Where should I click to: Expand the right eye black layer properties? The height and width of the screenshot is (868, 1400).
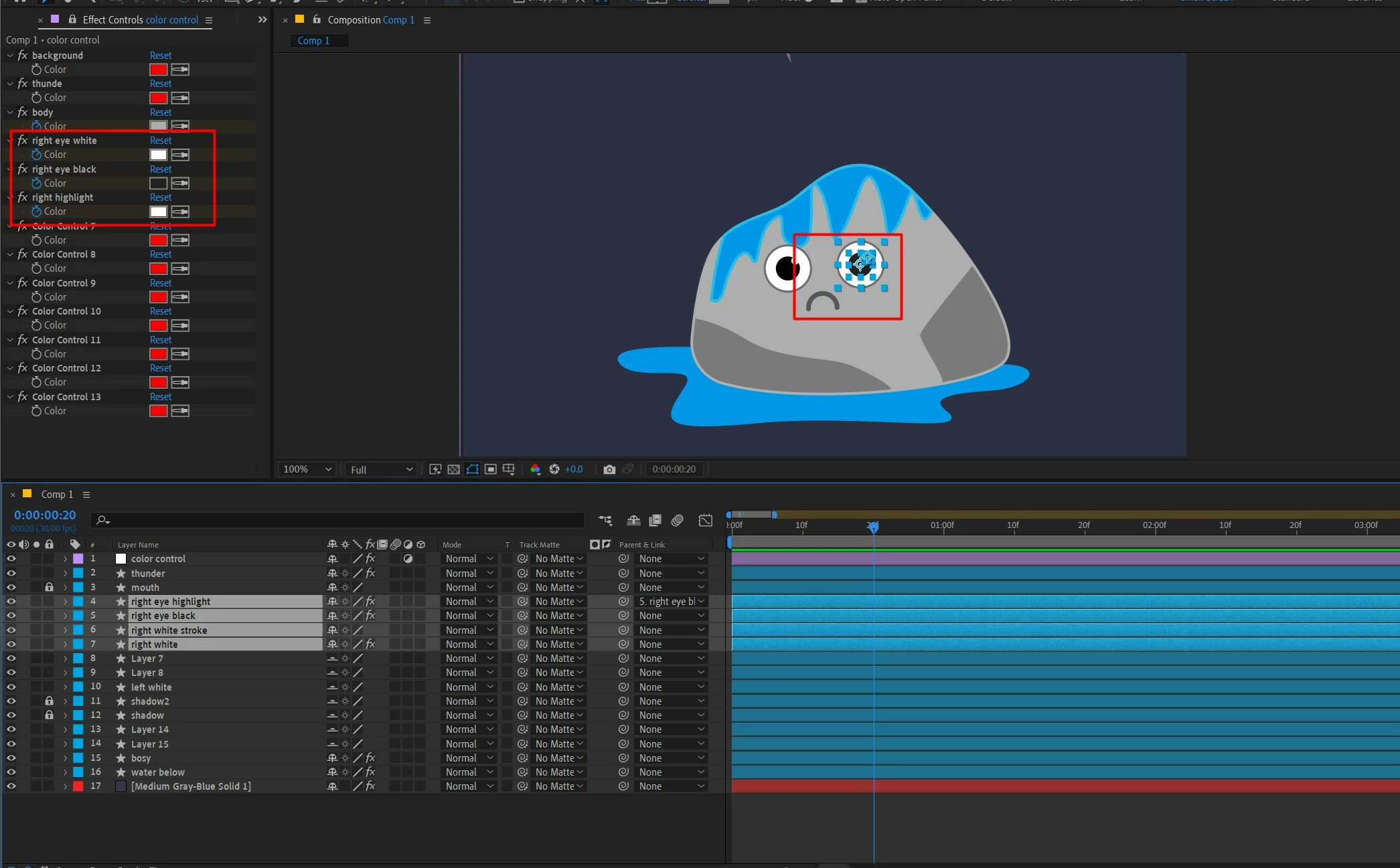tap(65, 616)
